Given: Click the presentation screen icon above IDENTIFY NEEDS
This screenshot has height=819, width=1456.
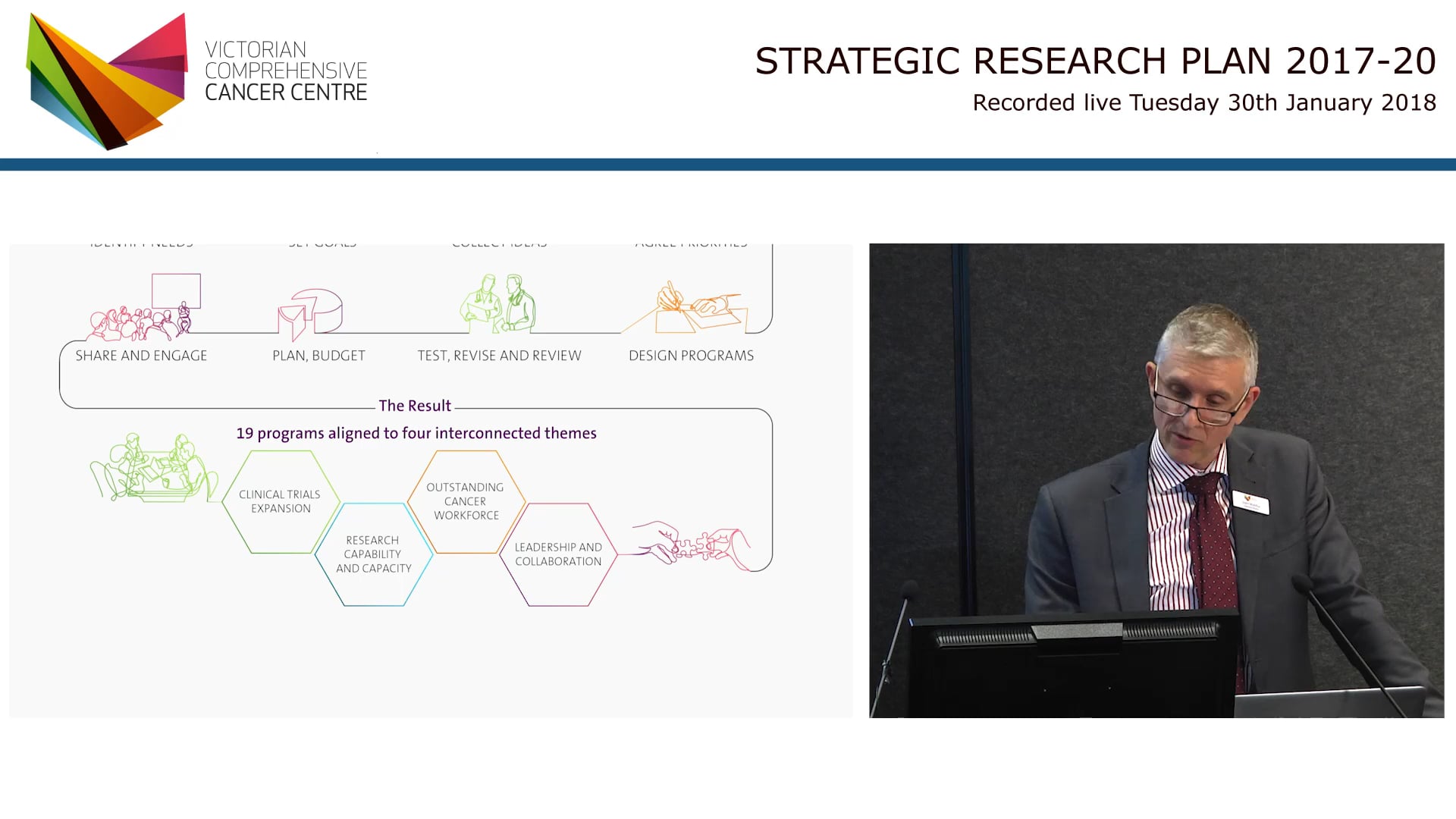Looking at the screenshot, I should point(176,290).
